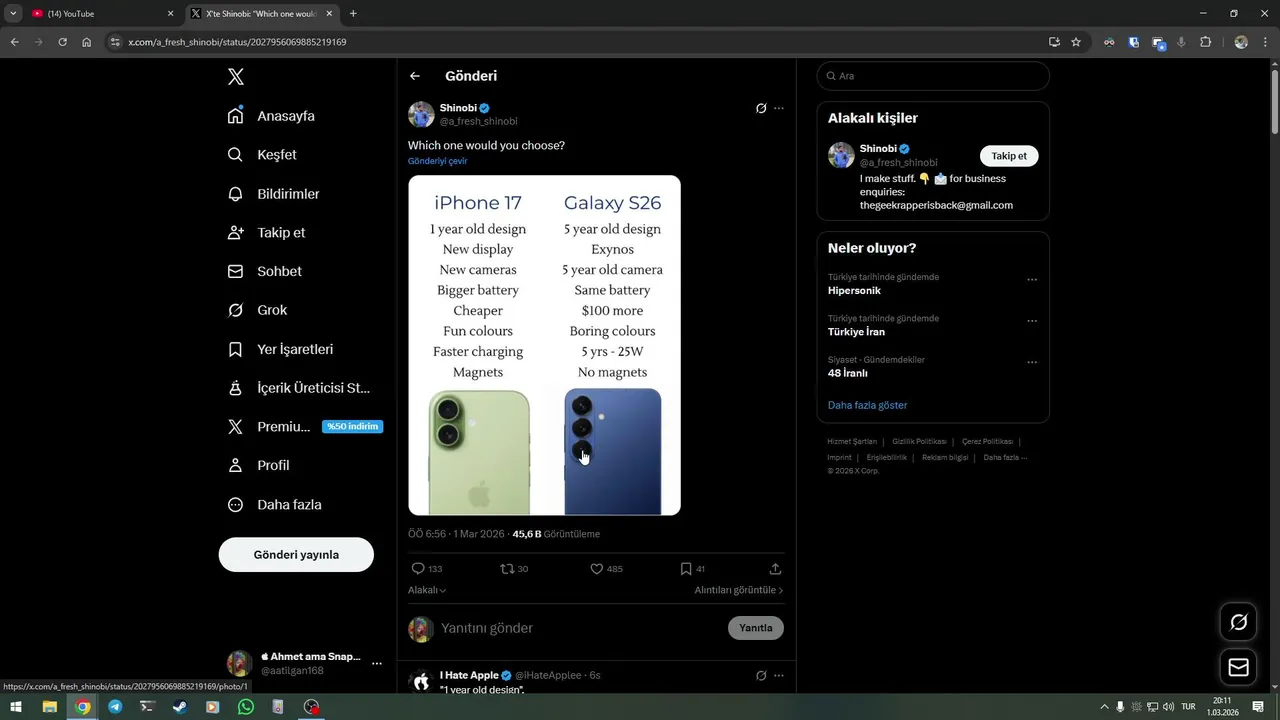Open Grok from sidebar

[257, 310]
